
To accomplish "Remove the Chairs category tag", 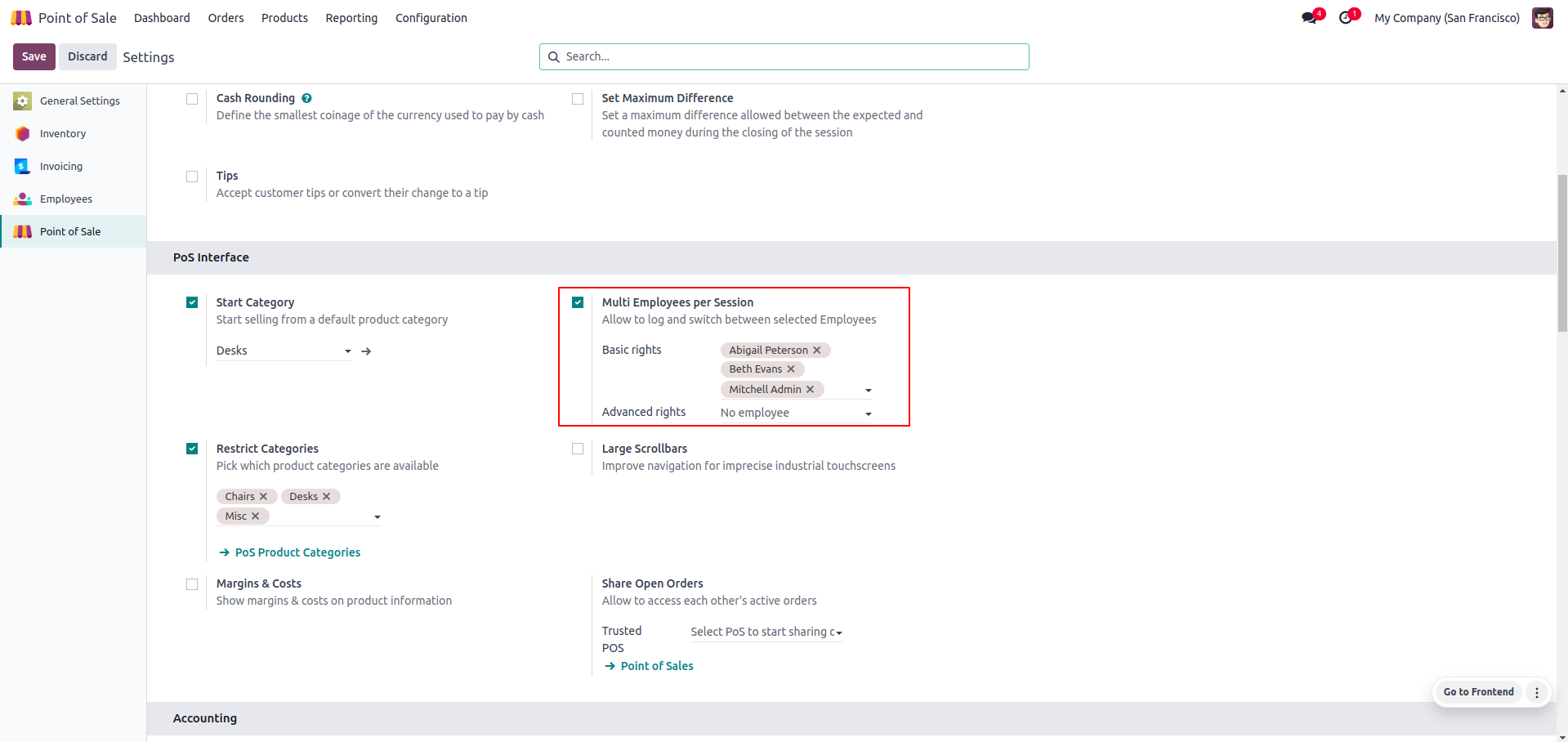I will pyautogui.click(x=263, y=497).
